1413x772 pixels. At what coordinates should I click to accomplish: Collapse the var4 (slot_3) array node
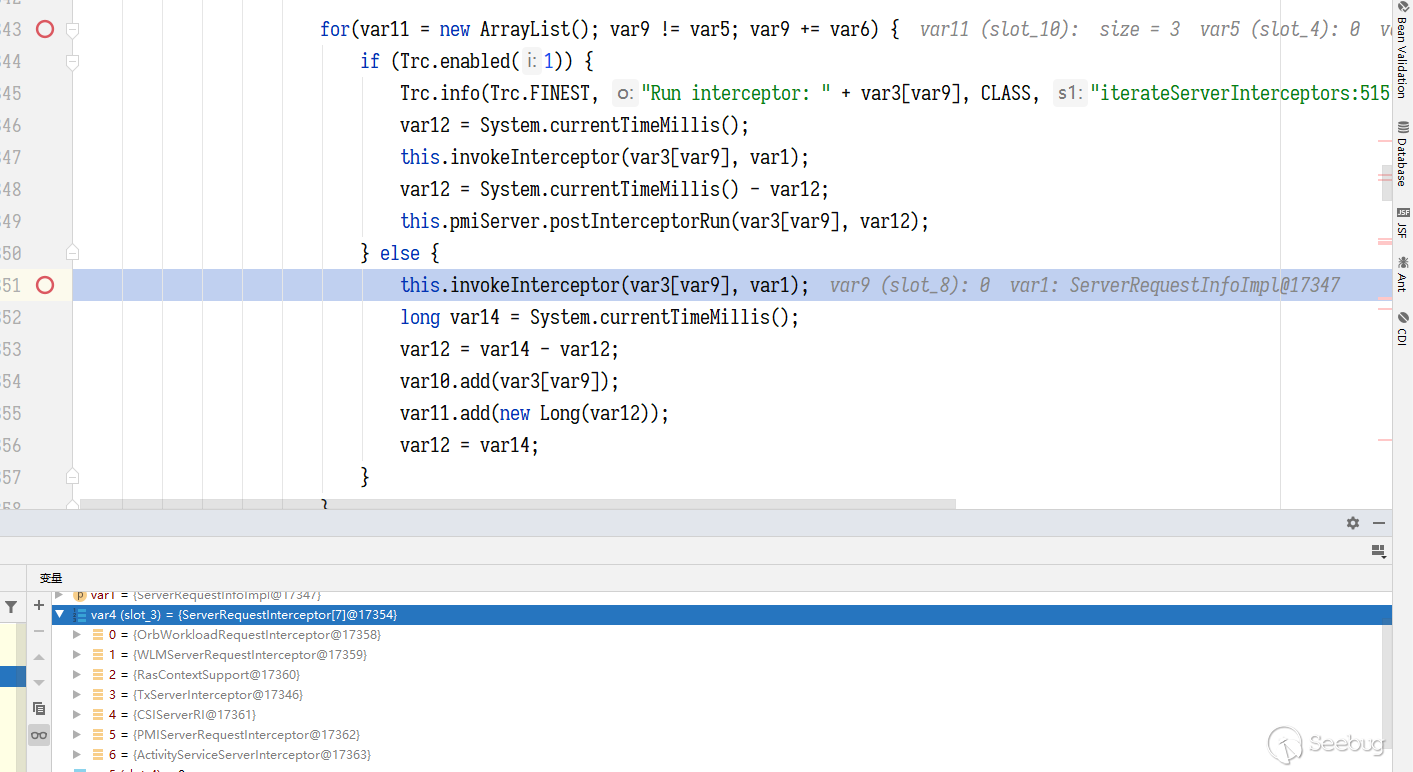pyautogui.click(x=60, y=615)
